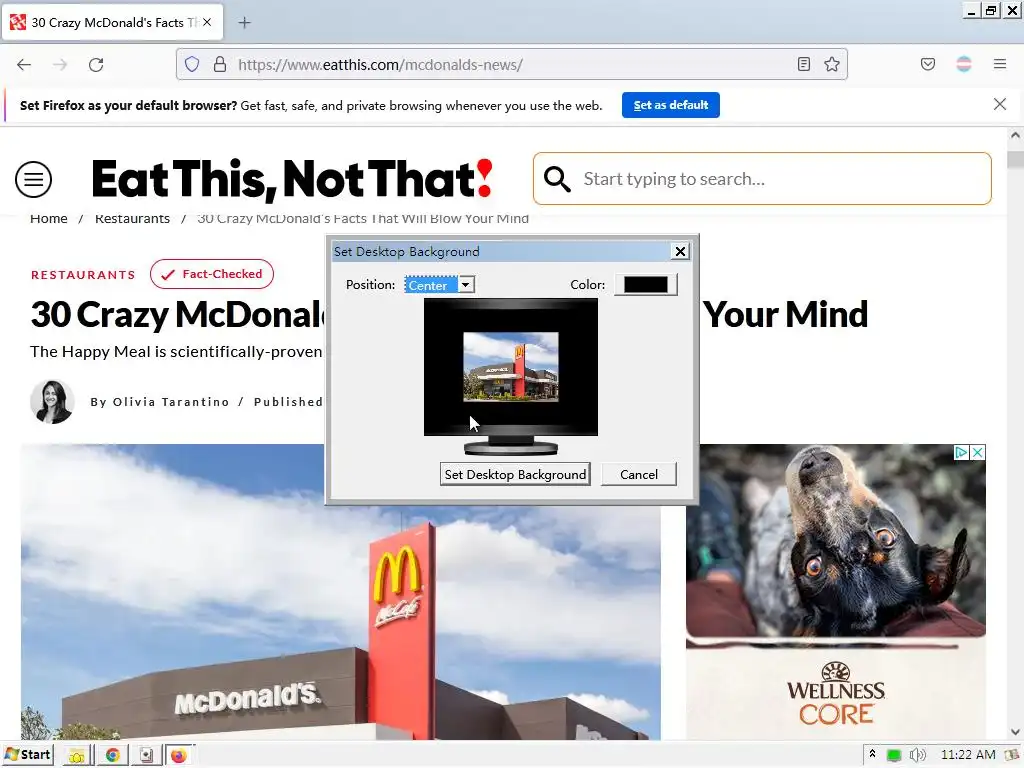Click the green tray status icon
Image resolution: width=1024 pixels, height=768 pixels.
(x=894, y=756)
